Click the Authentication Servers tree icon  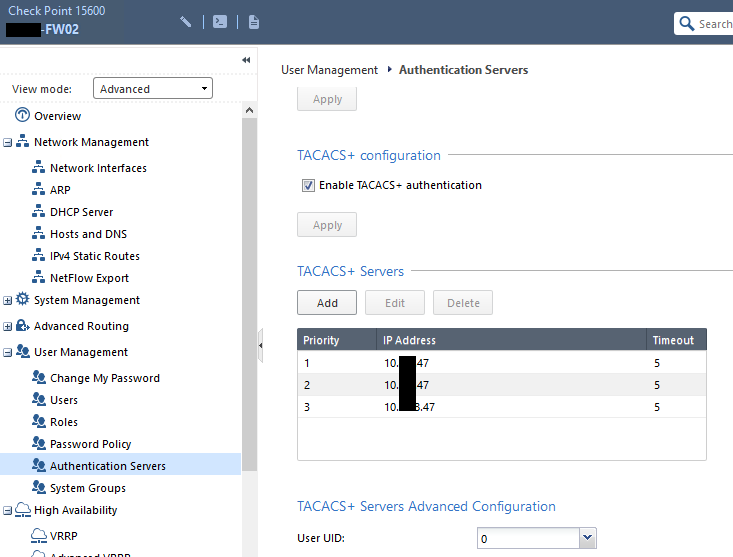click(x=39, y=464)
